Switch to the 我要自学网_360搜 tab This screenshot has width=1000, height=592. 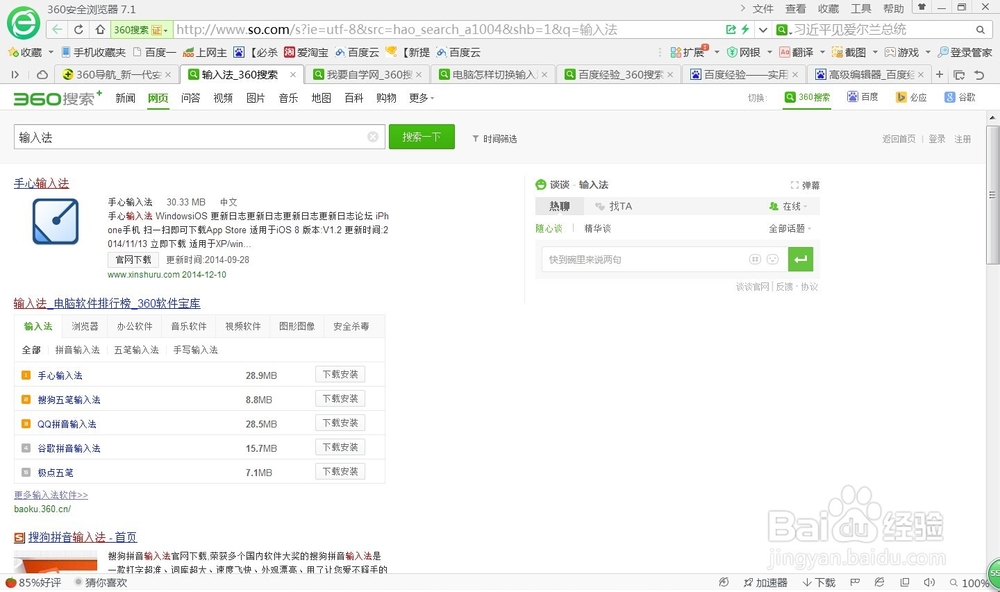click(365, 75)
